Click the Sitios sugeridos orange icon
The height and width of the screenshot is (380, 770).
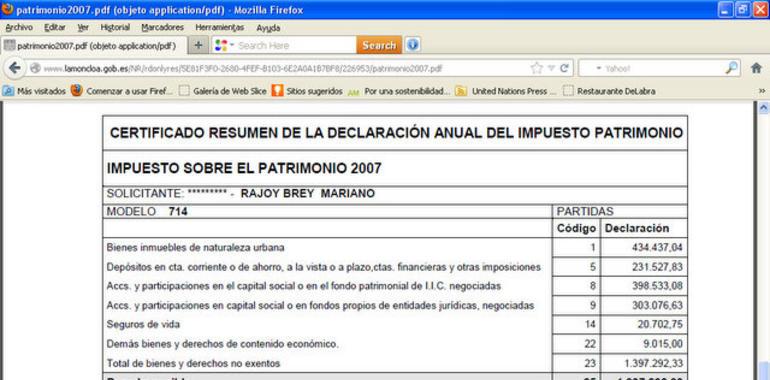point(277,91)
